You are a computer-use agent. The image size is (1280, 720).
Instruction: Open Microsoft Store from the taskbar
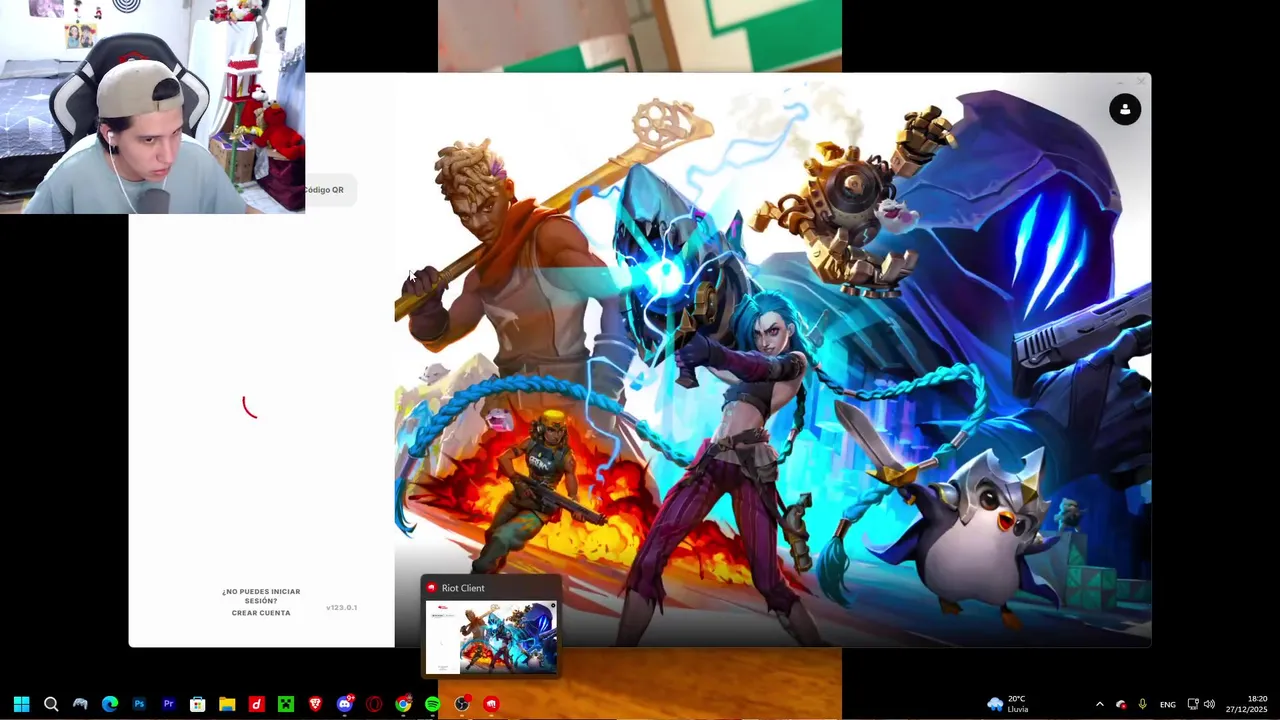(198, 704)
